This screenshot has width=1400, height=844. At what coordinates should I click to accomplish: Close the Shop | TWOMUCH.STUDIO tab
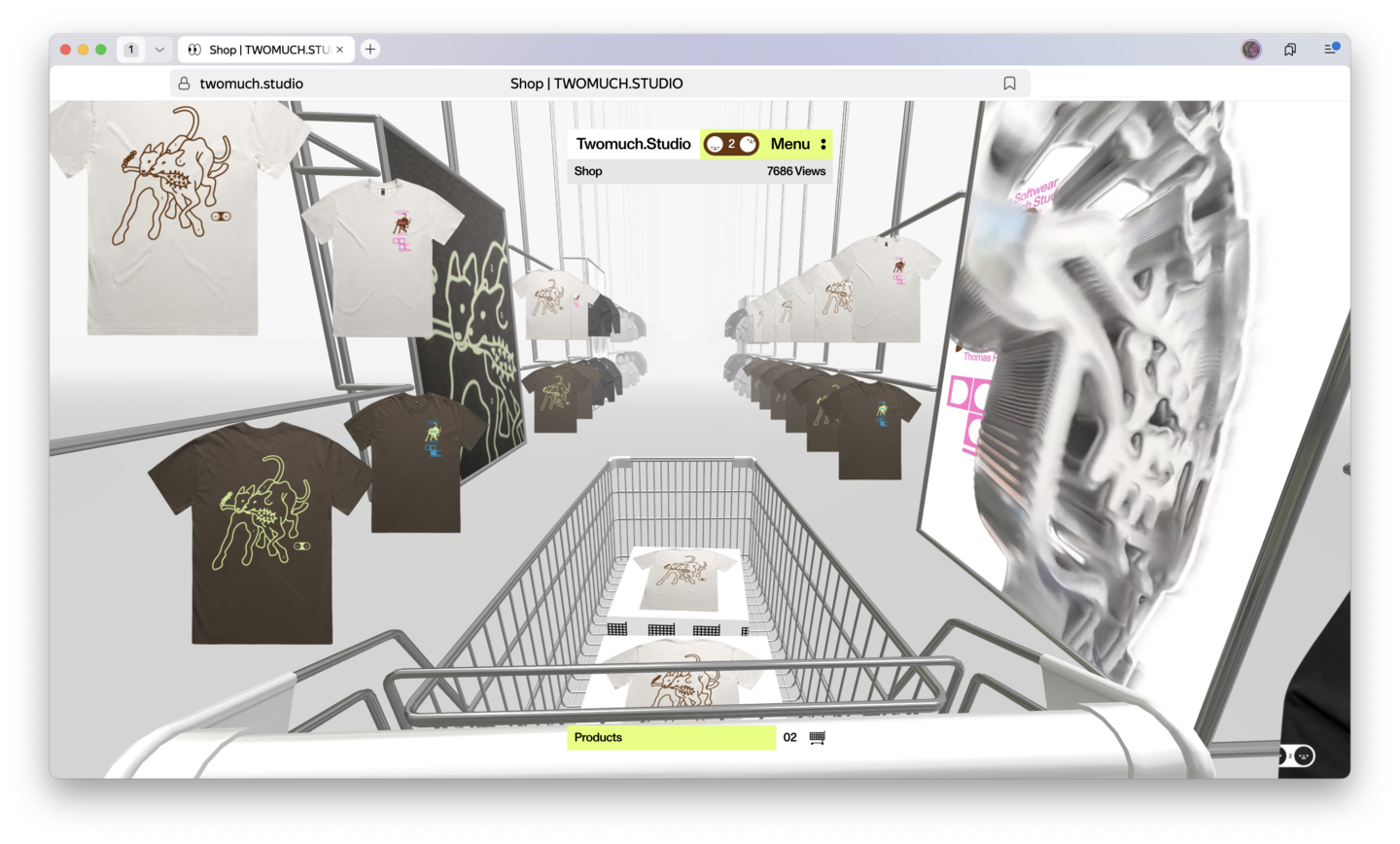click(x=340, y=50)
